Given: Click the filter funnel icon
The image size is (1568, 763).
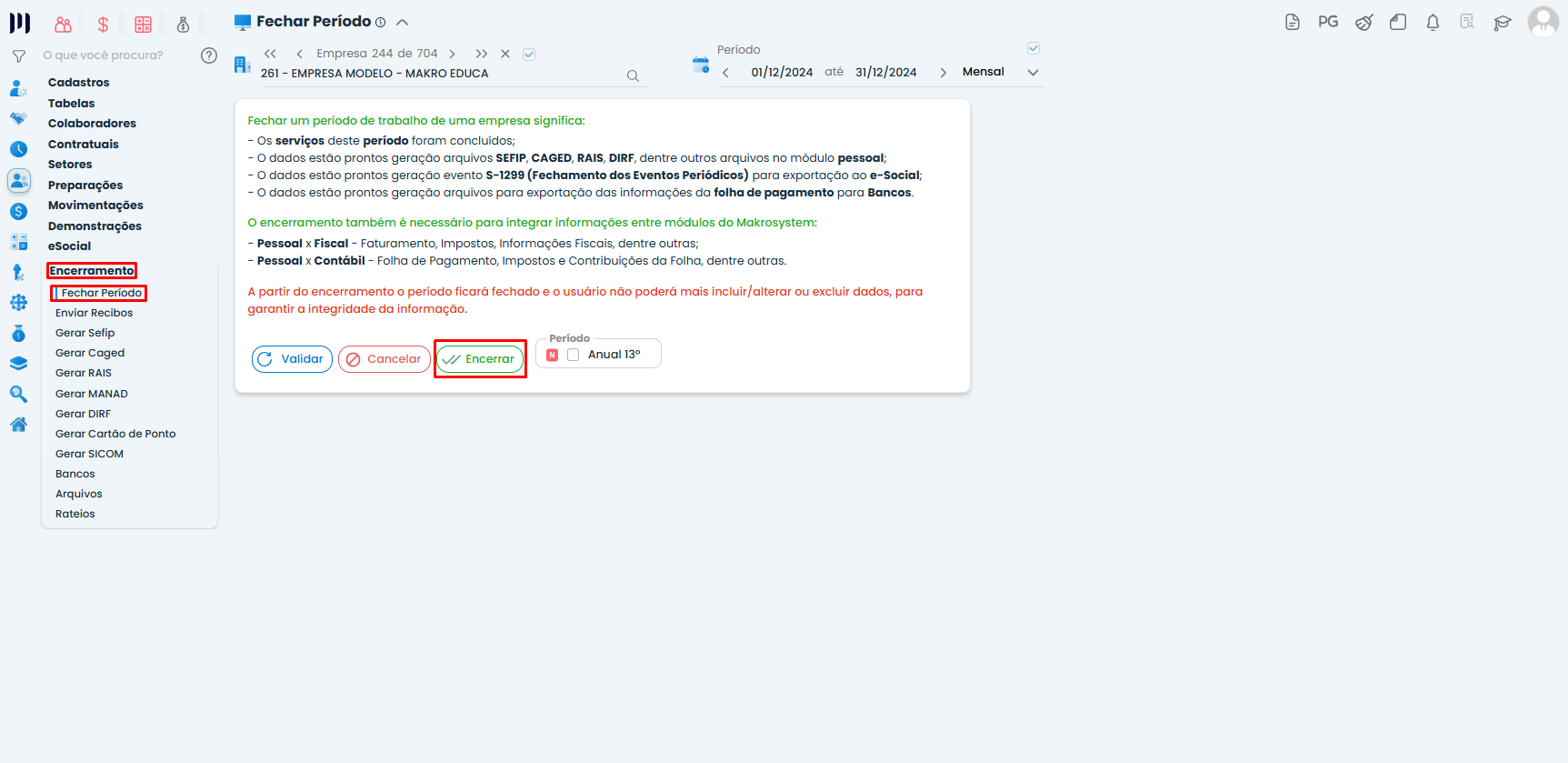Looking at the screenshot, I should click(18, 56).
